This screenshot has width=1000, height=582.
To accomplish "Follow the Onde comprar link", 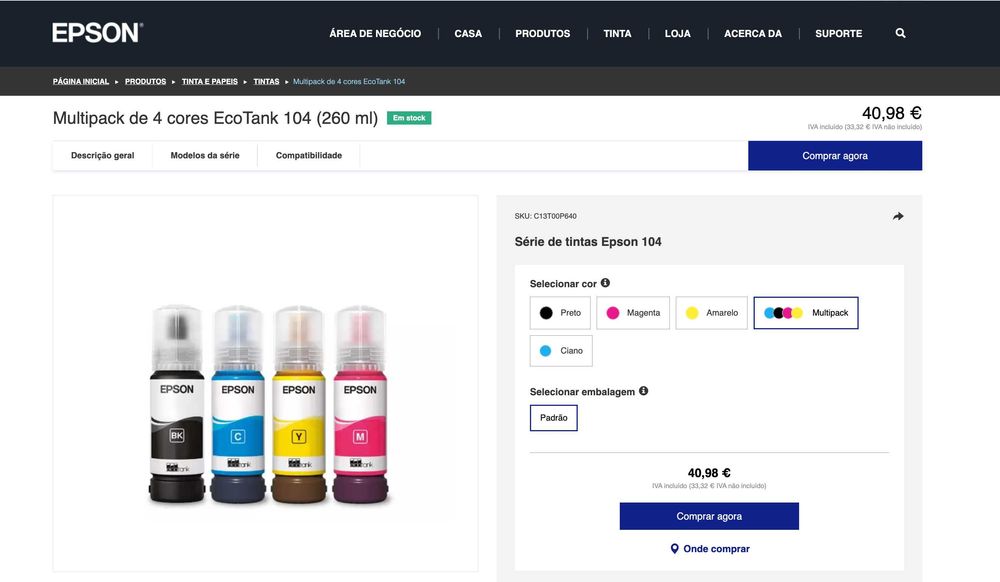I will (x=716, y=548).
